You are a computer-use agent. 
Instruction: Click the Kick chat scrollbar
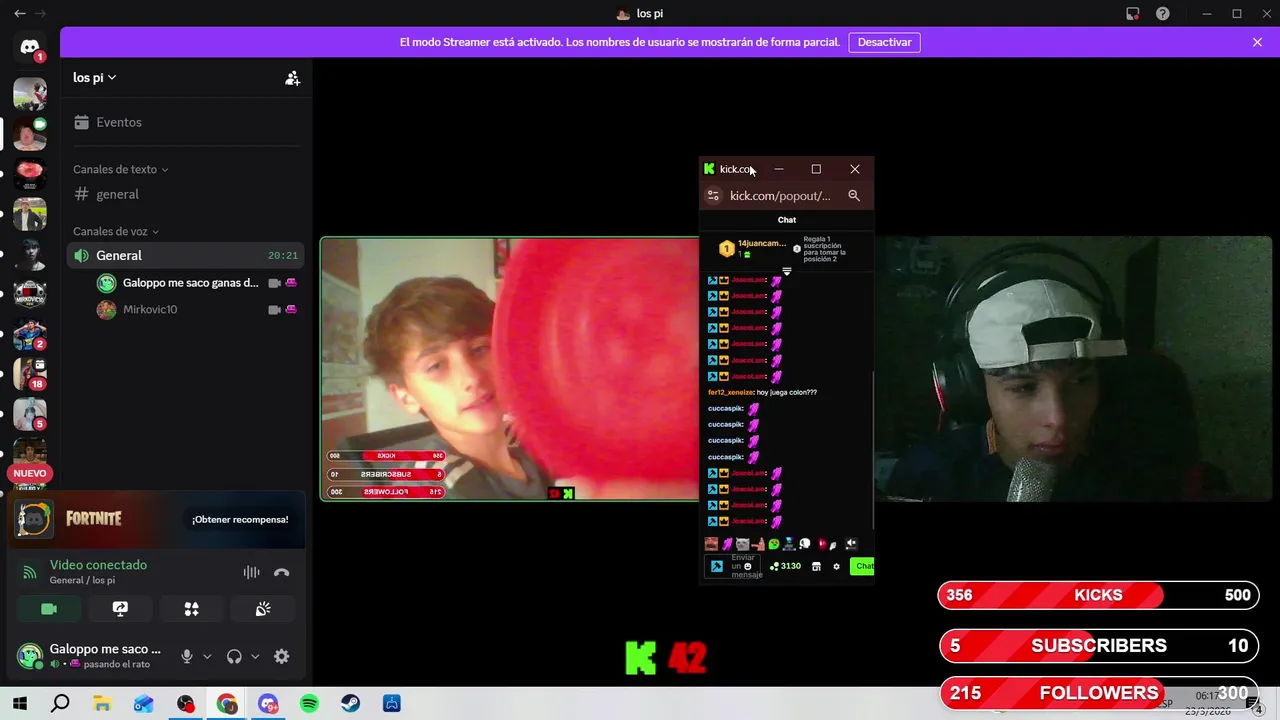click(x=872, y=450)
